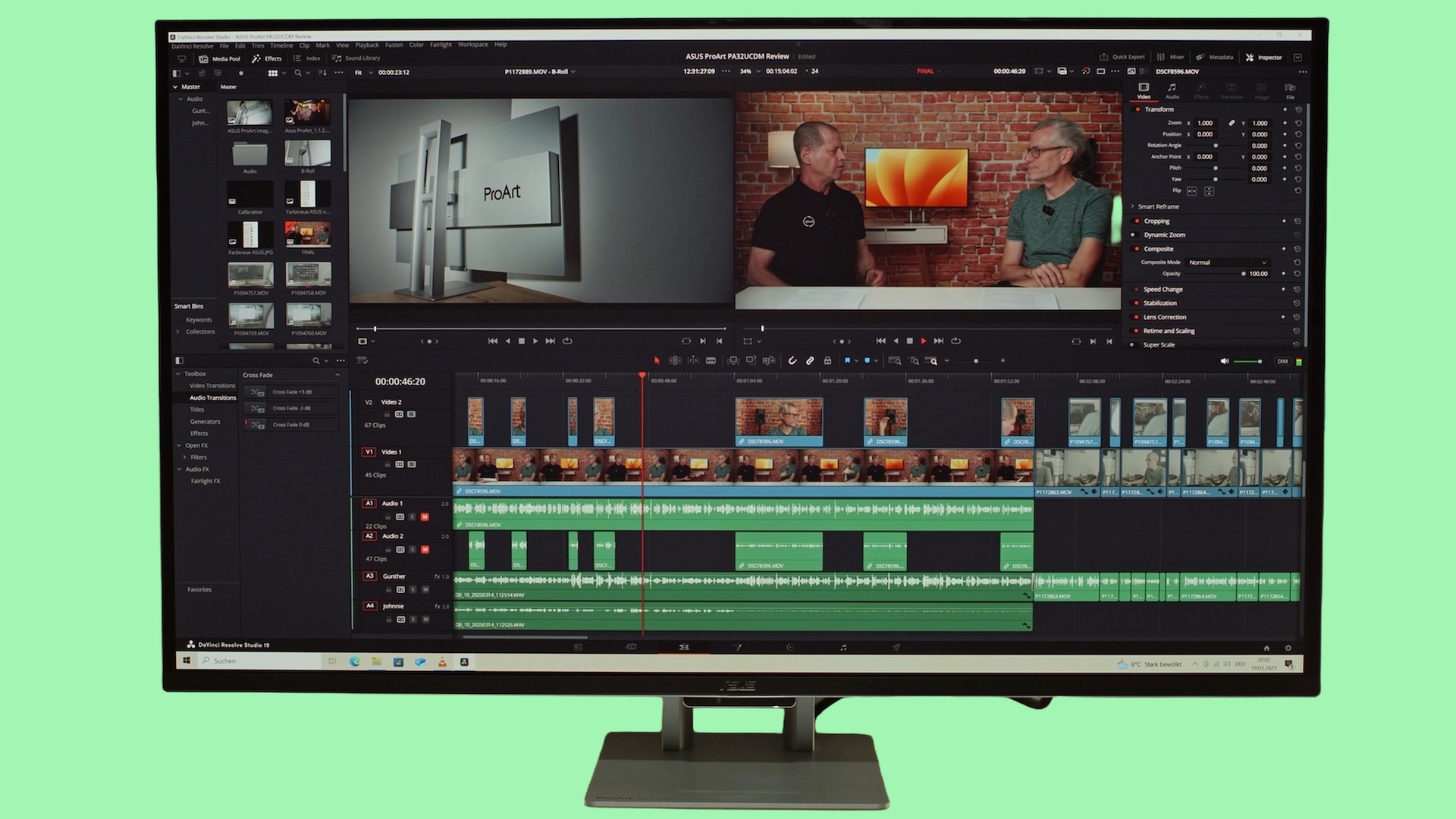
Task: Click the volume speaker icon above timeline
Action: [1224, 362]
